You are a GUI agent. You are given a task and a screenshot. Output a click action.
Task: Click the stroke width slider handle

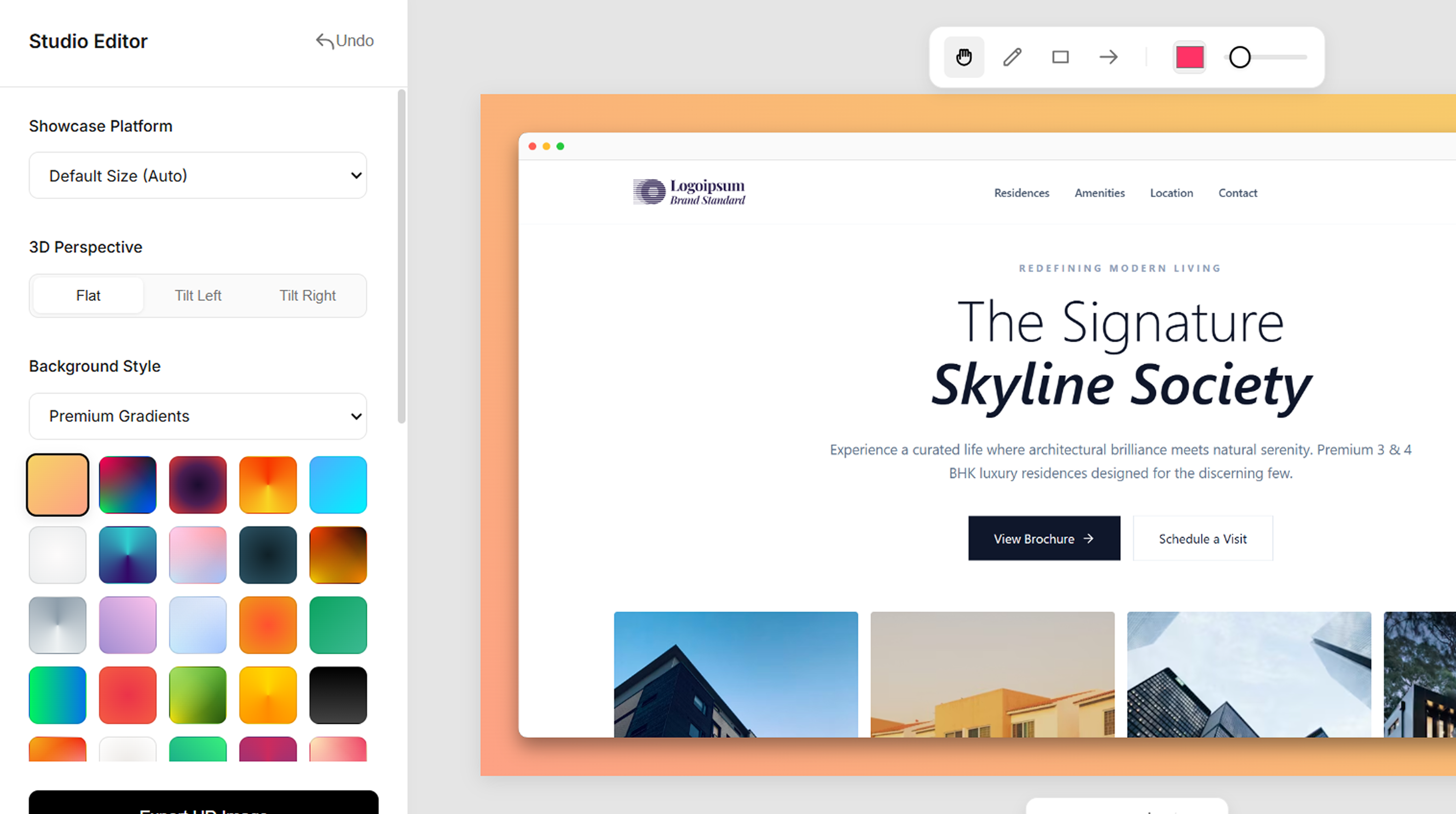pyautogui.click(x=1240, y=57)
